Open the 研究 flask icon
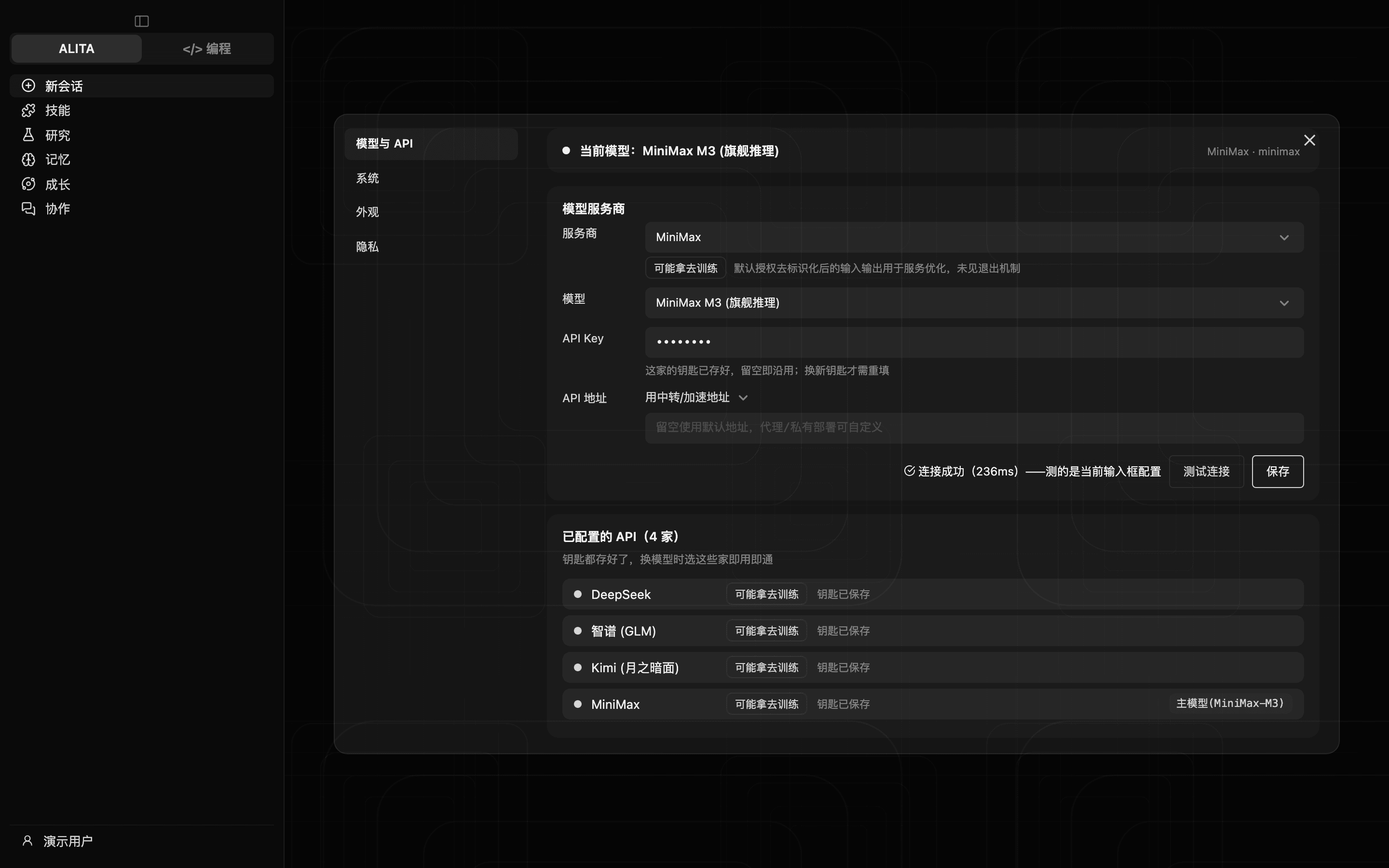This screenshot has width=1389, height=868. pyautogui.click(x=28, y=135)
